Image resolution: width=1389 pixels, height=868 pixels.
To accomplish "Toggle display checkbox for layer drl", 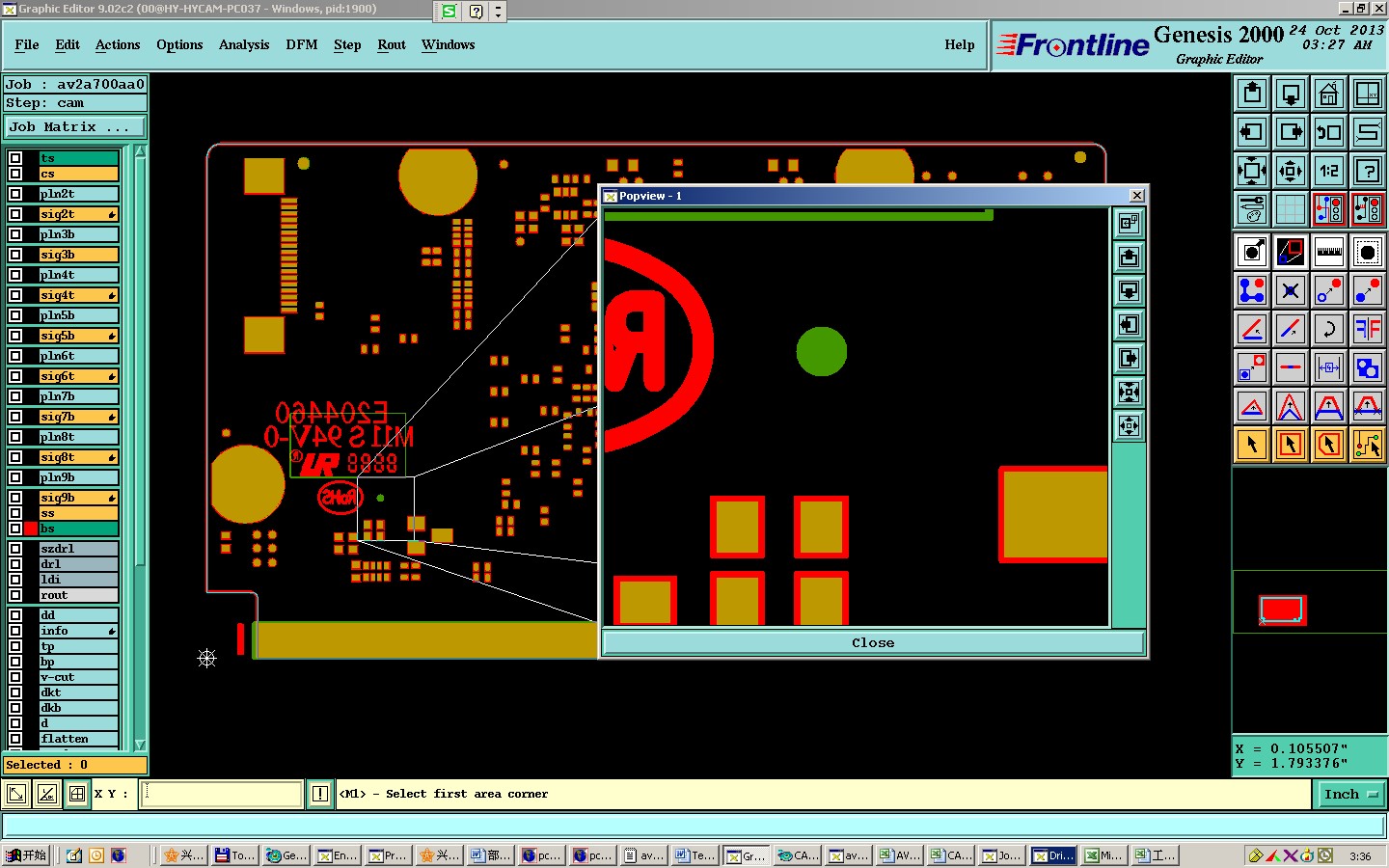I will (15, 564).
